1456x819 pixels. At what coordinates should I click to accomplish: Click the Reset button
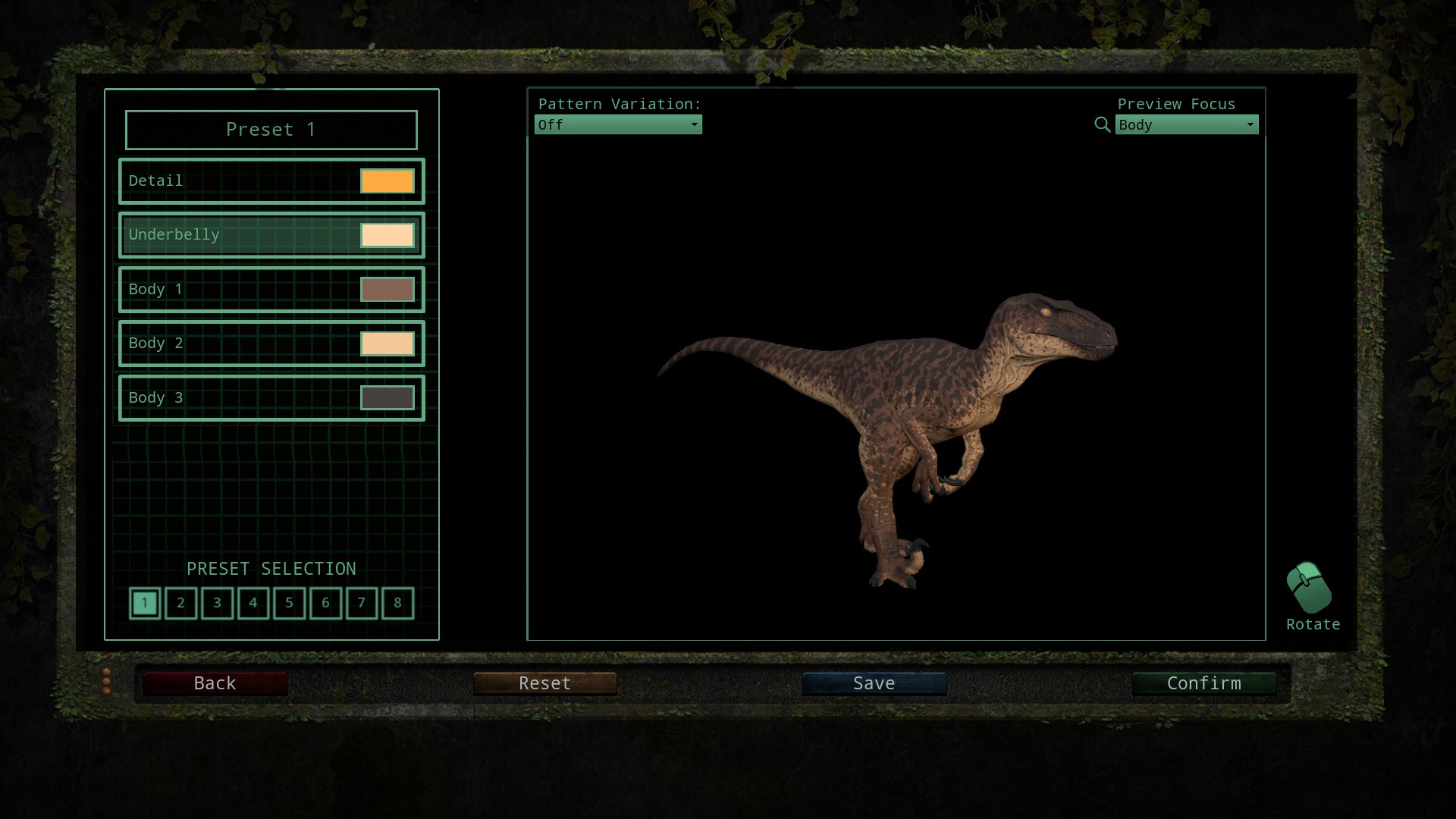(544, 683)
